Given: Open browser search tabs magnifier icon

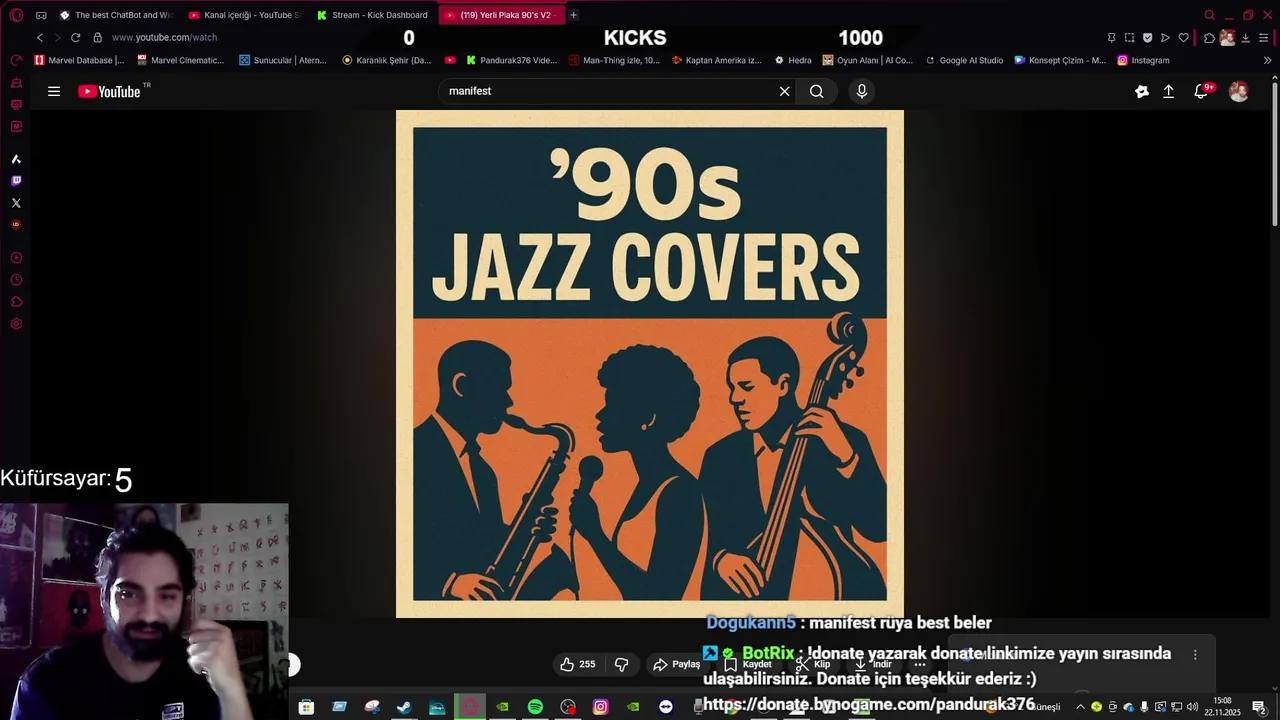Looking at the screenshot, I should [x=1209, y=15].
